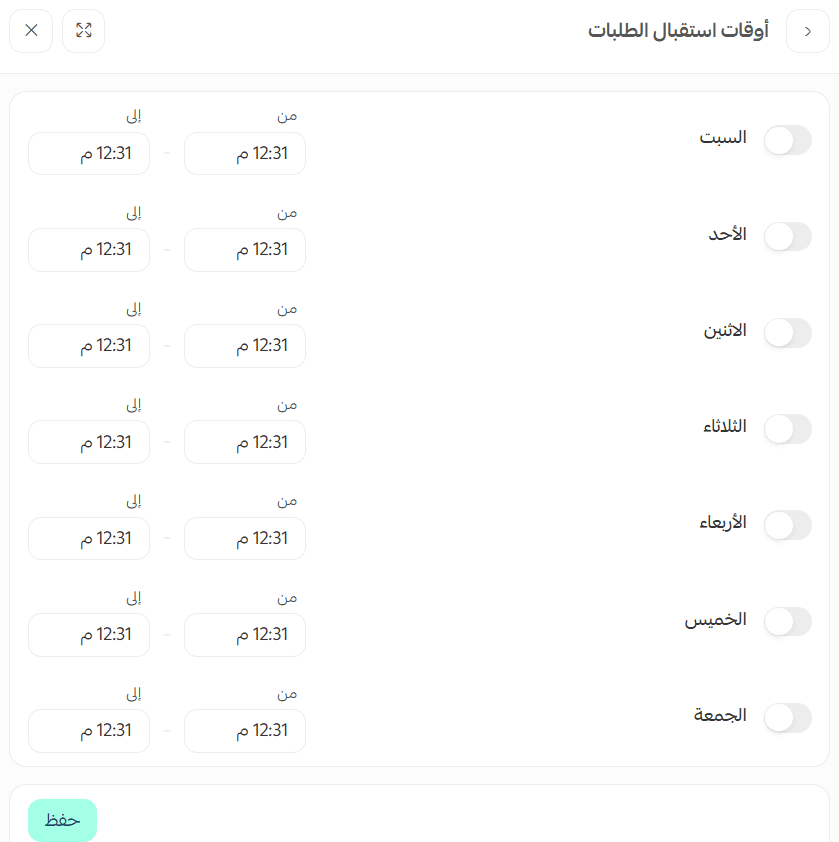Click Monday's end time (إلى) field
The height and width of the screenshot is (842, 839).
pyautogui.click(x=89, y=345)
